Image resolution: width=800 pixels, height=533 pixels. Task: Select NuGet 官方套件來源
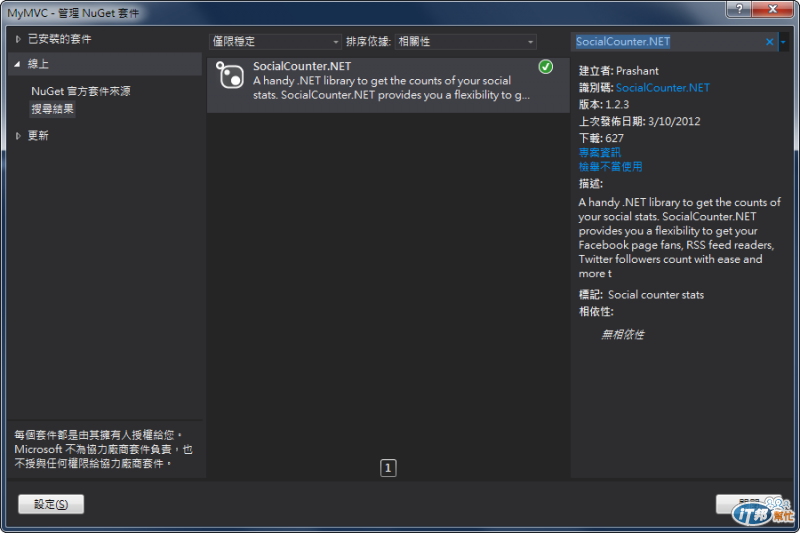tap(81, 91)
